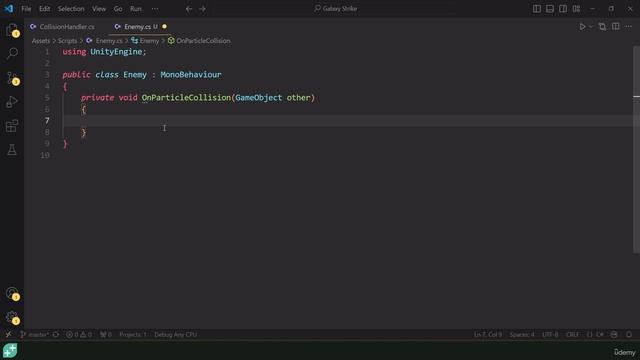Open the Go menu
The height and width of the screenshot is (360, 640).
tap(118, 9)
